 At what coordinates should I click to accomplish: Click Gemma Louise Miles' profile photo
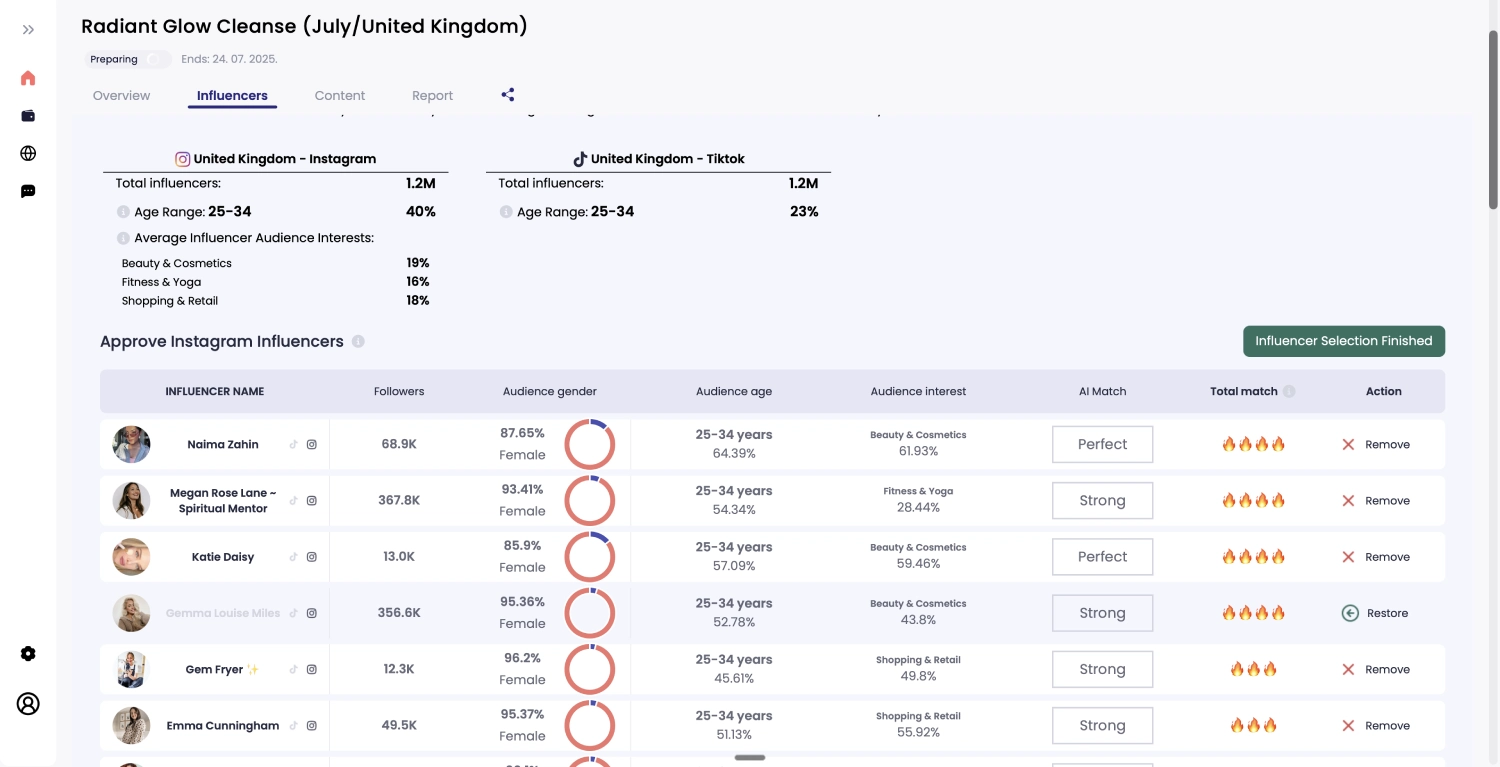click(131, 613)
